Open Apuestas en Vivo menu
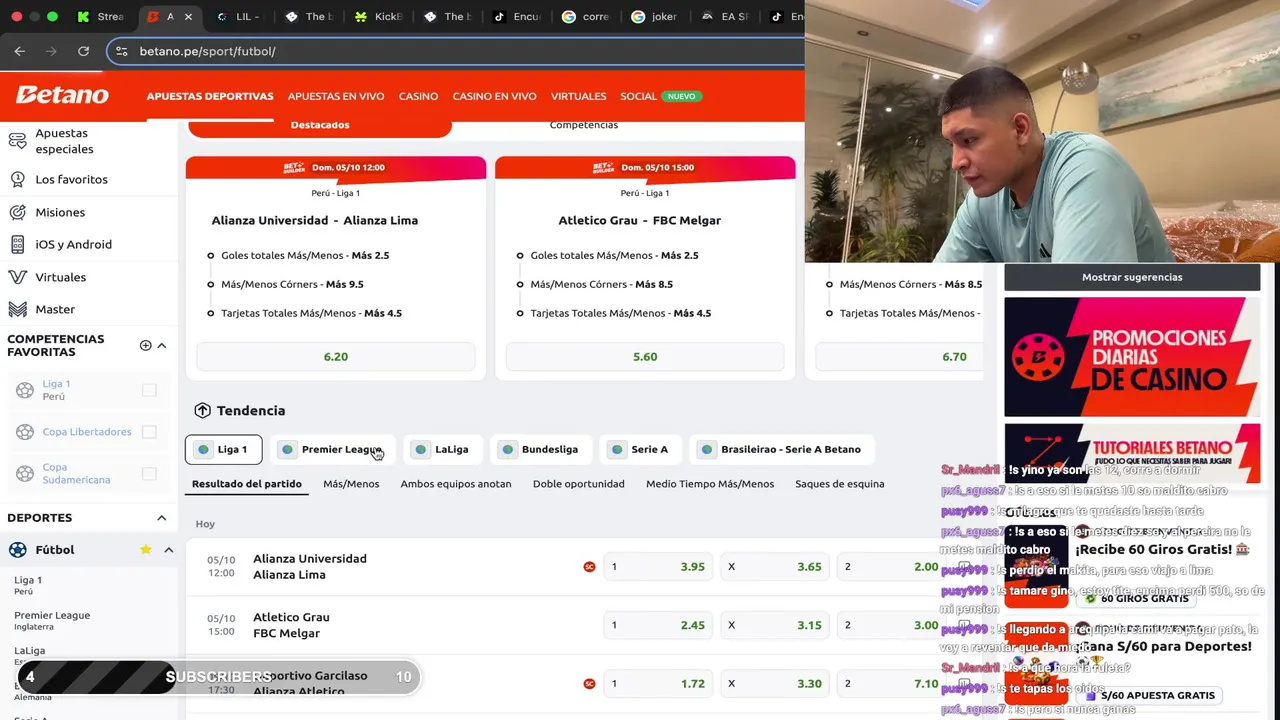The image size is (1280, 720). (336, 96)
